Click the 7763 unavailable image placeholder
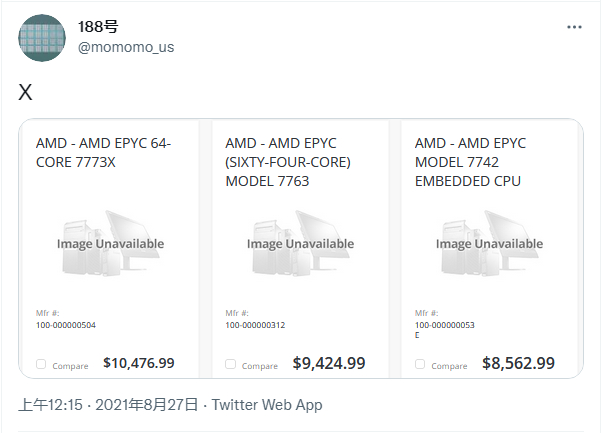Image resolution: width=602 pixels, height=433 pixels. click(300, 243)
